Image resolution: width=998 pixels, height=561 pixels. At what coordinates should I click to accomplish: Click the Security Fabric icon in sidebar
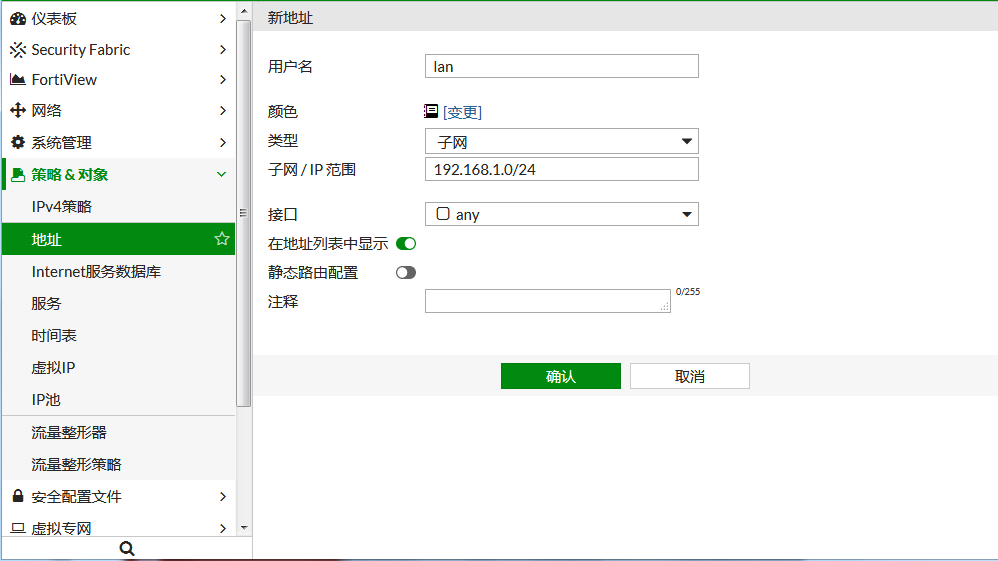point(18,50)
